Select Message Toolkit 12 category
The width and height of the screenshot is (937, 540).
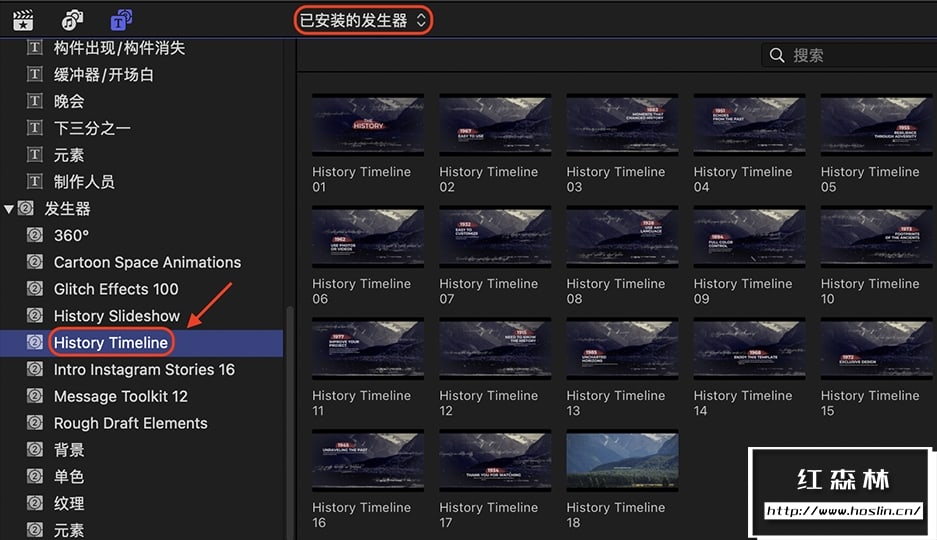[121, 397]
